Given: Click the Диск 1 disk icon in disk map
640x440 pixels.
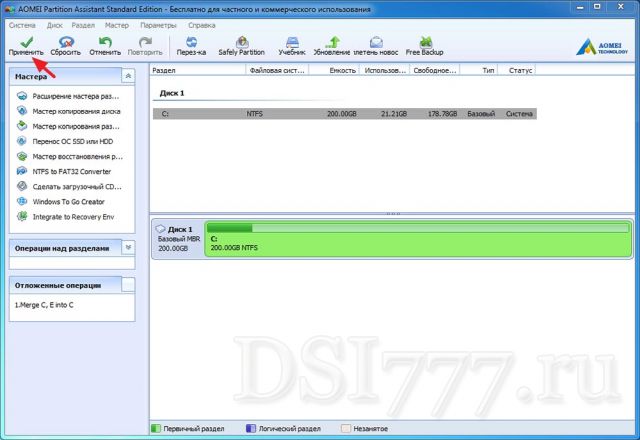Looking at the screenshot, I should click(x=160, y=229).
